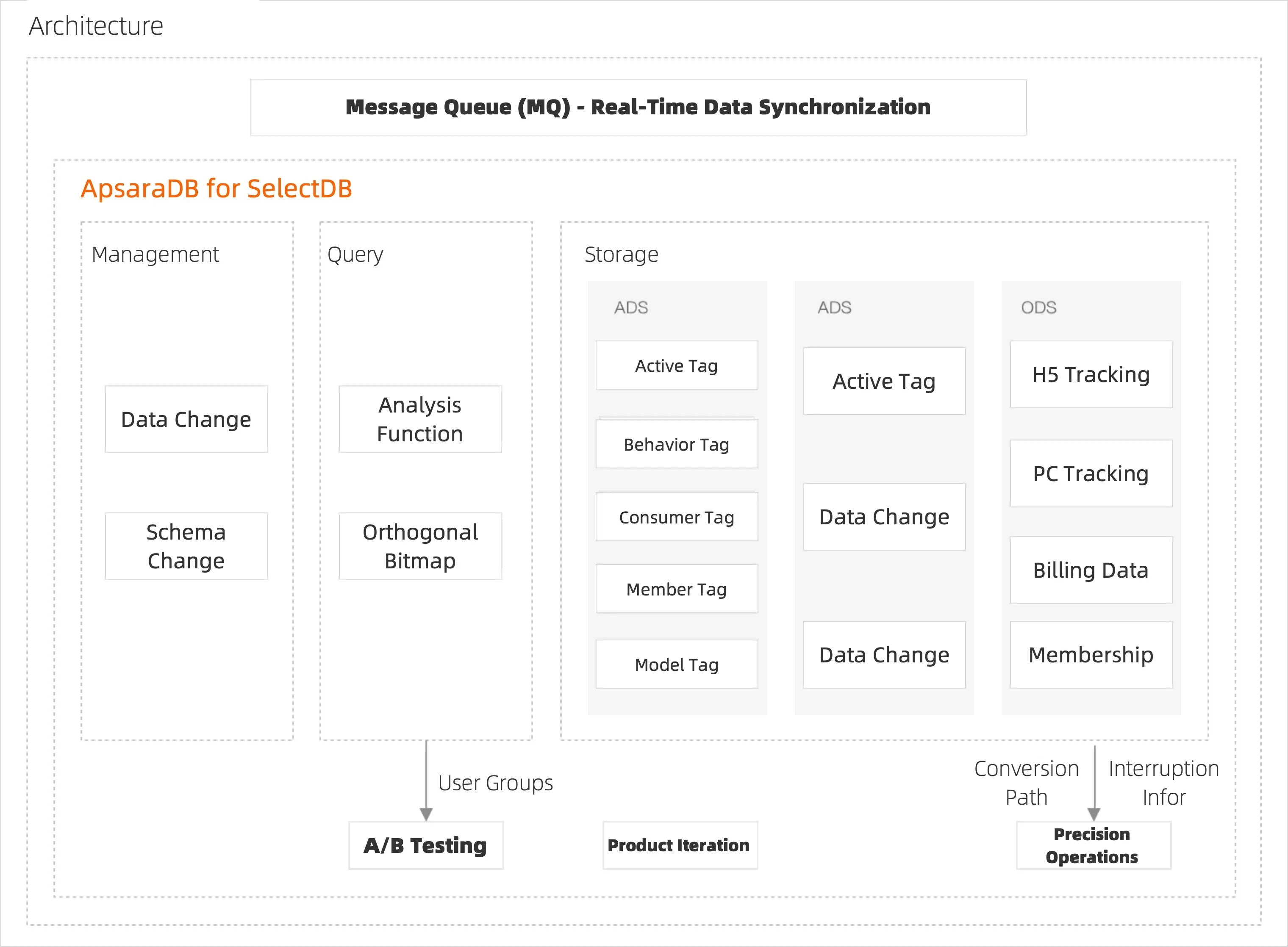Click the ODS column label
The width and height of the screenshot is (1288, 947).
coord(1038,308)
